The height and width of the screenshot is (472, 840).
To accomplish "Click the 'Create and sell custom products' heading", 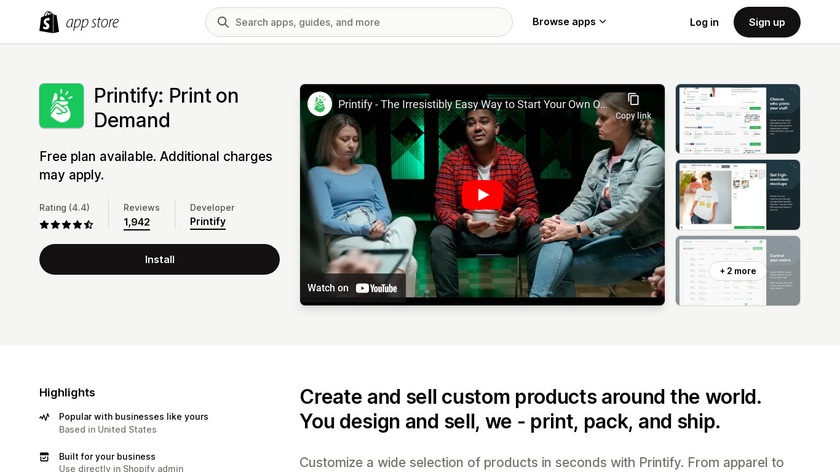I will tap(530, 409).
